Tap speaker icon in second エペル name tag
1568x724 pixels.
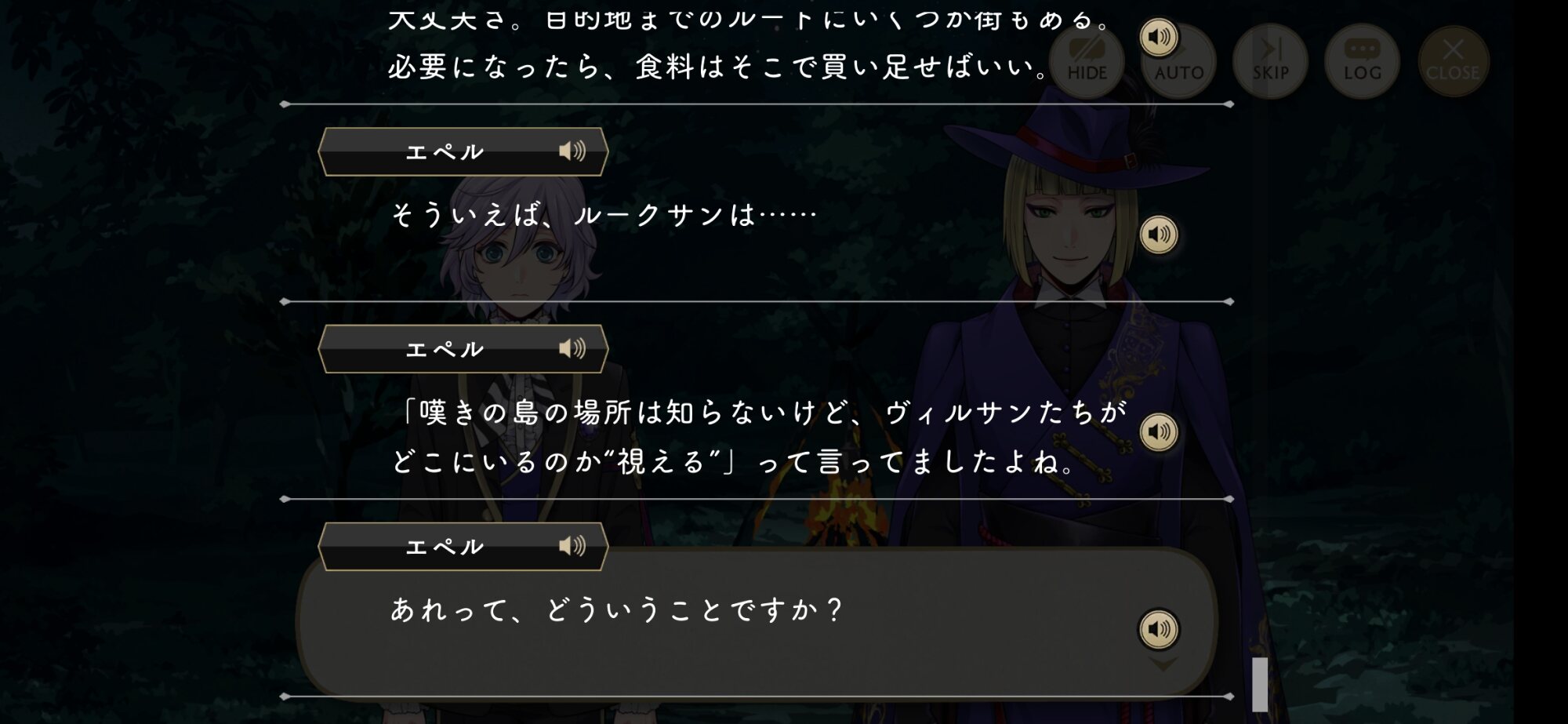click(x=572, y=349)
